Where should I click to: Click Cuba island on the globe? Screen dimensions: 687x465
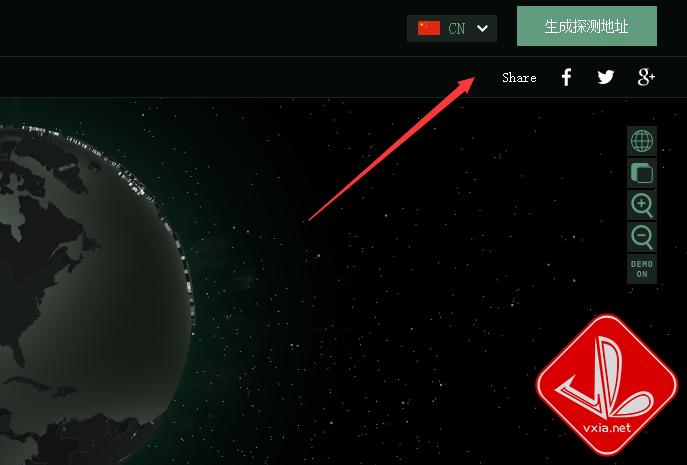(x=28, y=383)
